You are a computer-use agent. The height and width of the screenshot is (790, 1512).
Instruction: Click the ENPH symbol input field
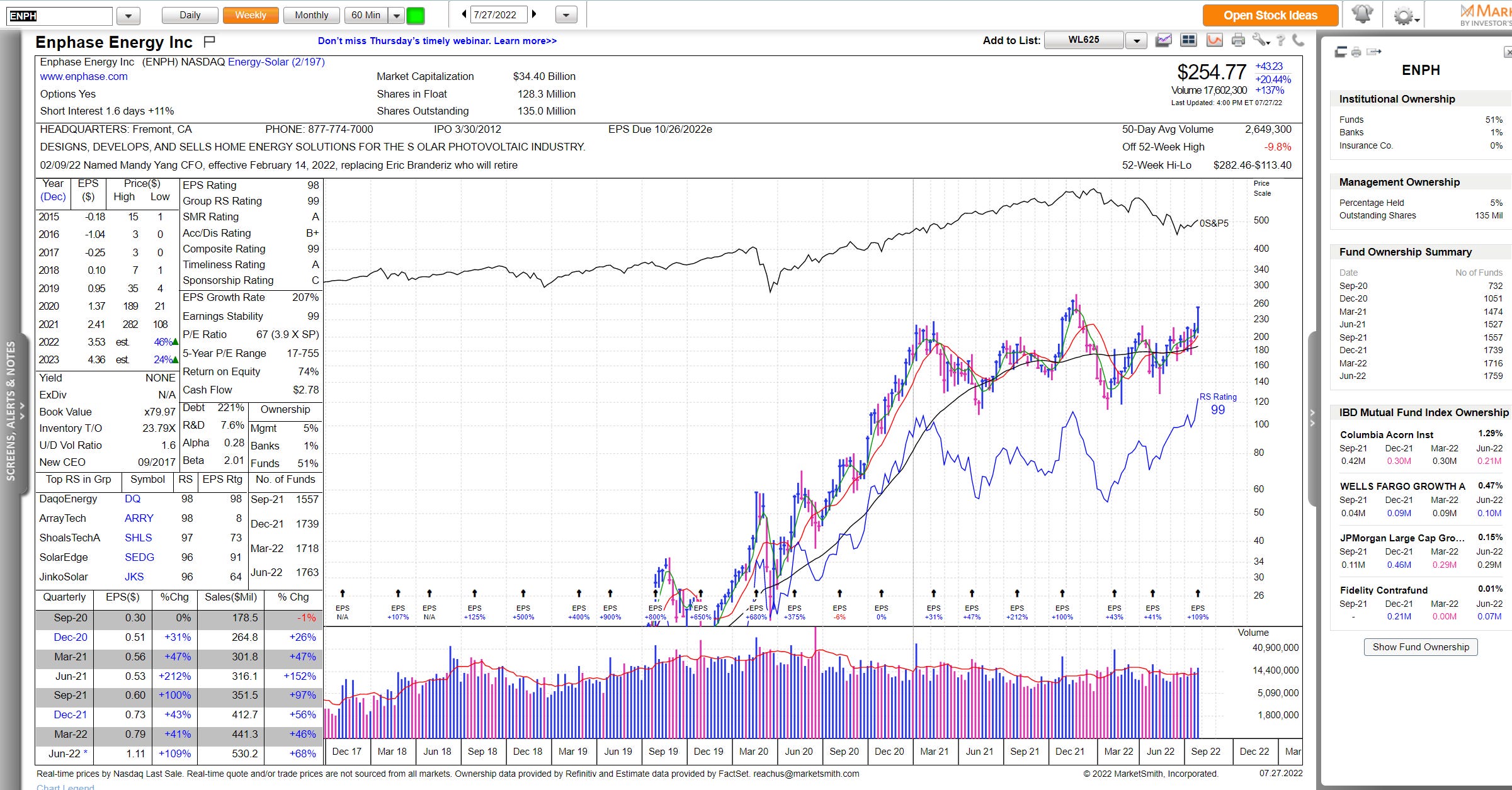pos(60,16)
